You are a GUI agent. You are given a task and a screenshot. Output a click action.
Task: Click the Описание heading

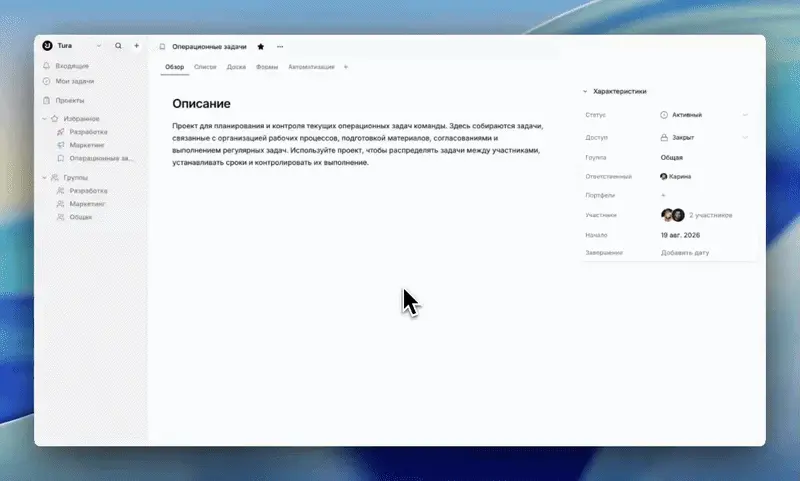pyautogui.click(x=201, y=104)
